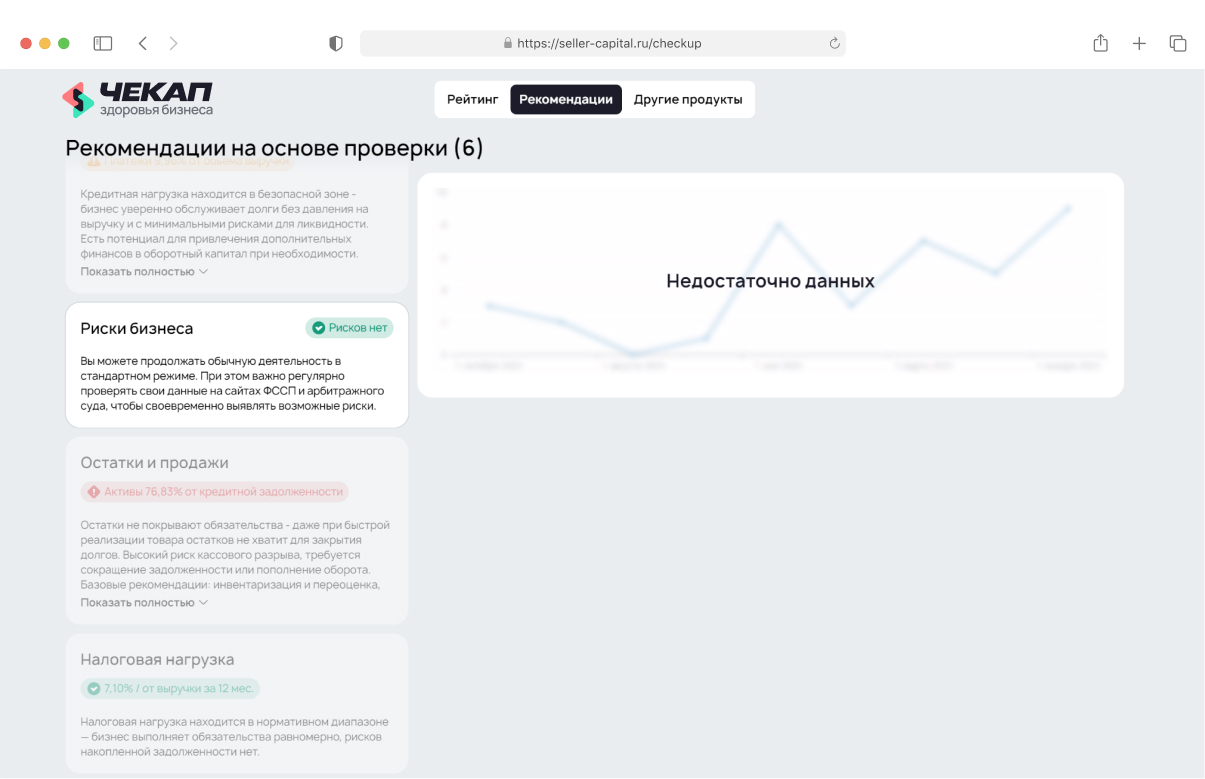The height and width of the screenshot is (779, 1205).
Task: Click the Чекап здоровья бизнеса logo
Action: (x=137, y=100)
